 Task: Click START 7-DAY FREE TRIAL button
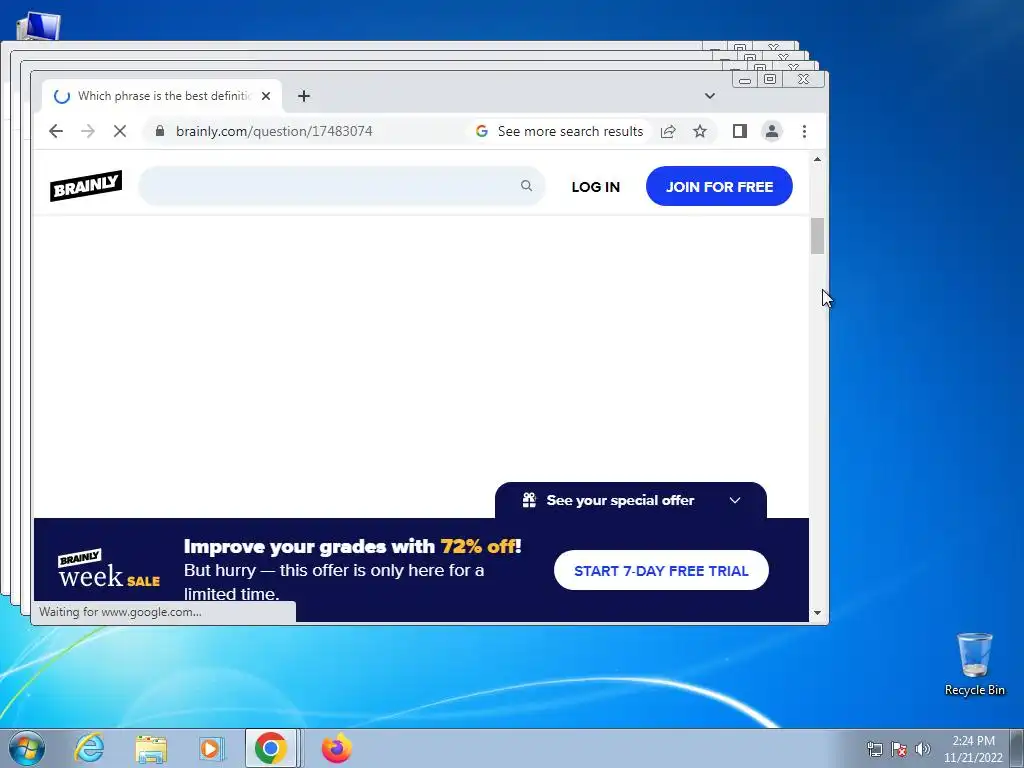(x=661, y=570)
